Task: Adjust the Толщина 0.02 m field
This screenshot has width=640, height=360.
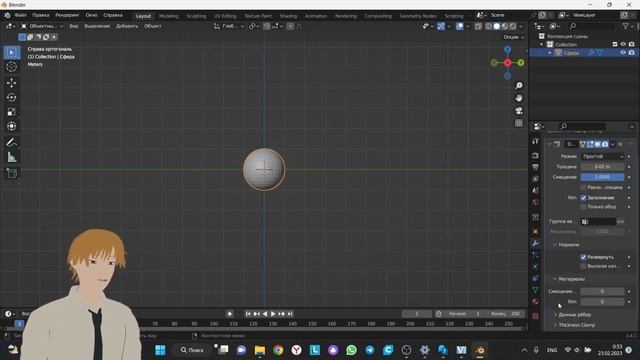Action: 602,167
